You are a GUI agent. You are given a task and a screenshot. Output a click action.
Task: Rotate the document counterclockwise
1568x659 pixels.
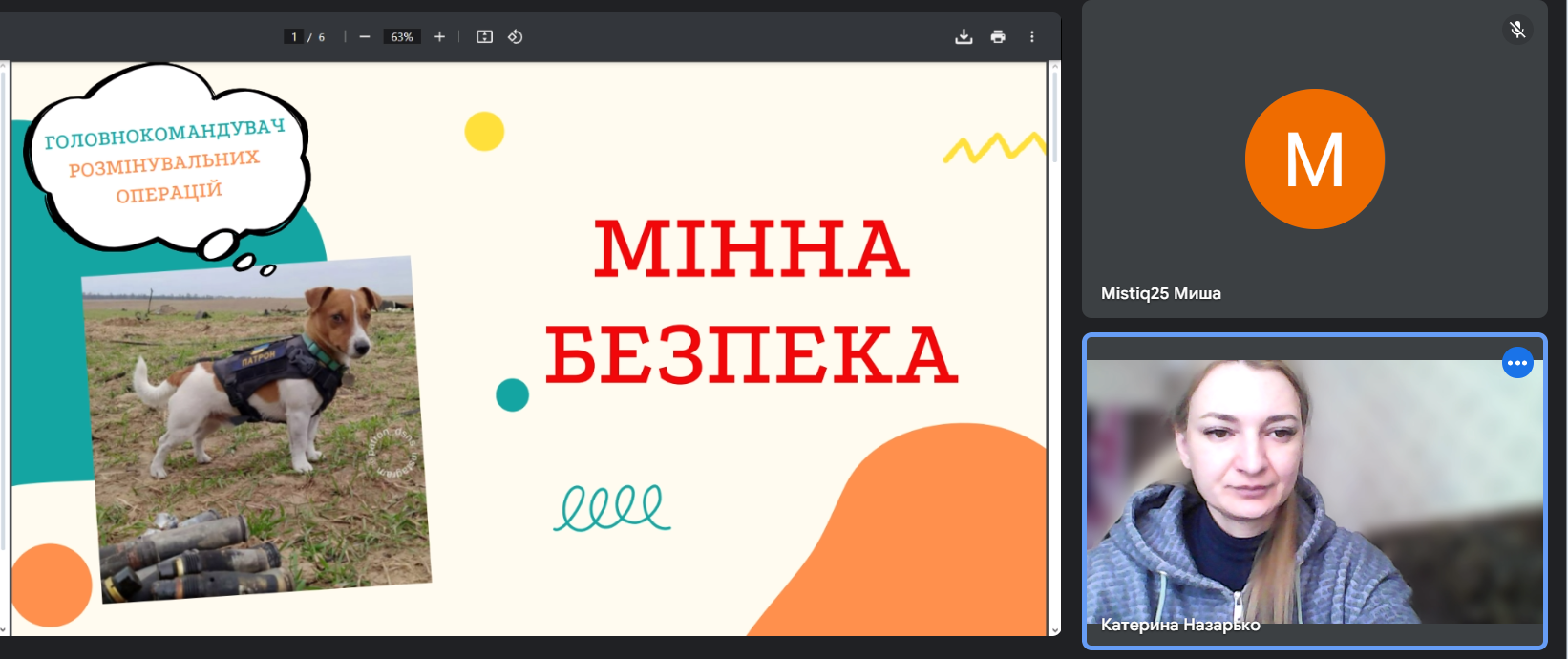[515, 36]
